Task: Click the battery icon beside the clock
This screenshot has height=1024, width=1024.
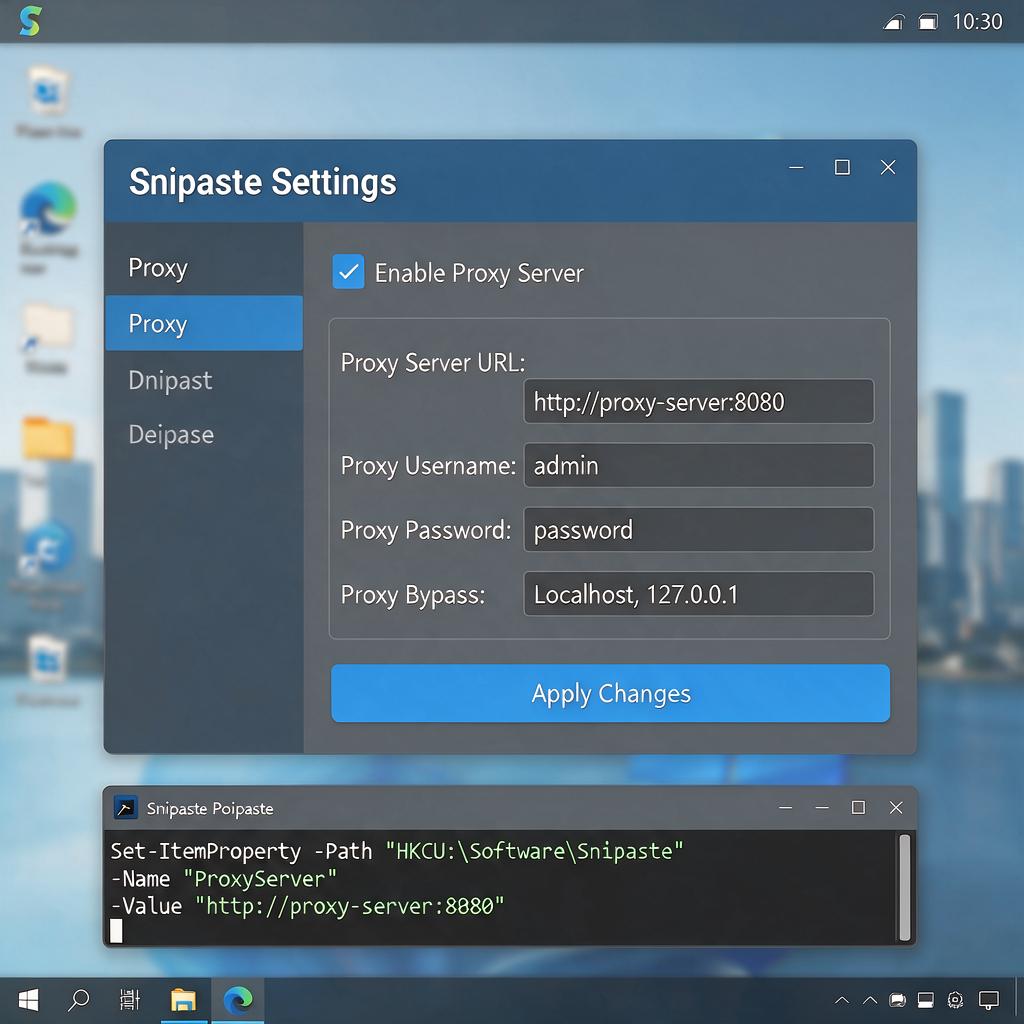Action: (x=928, y=23)
